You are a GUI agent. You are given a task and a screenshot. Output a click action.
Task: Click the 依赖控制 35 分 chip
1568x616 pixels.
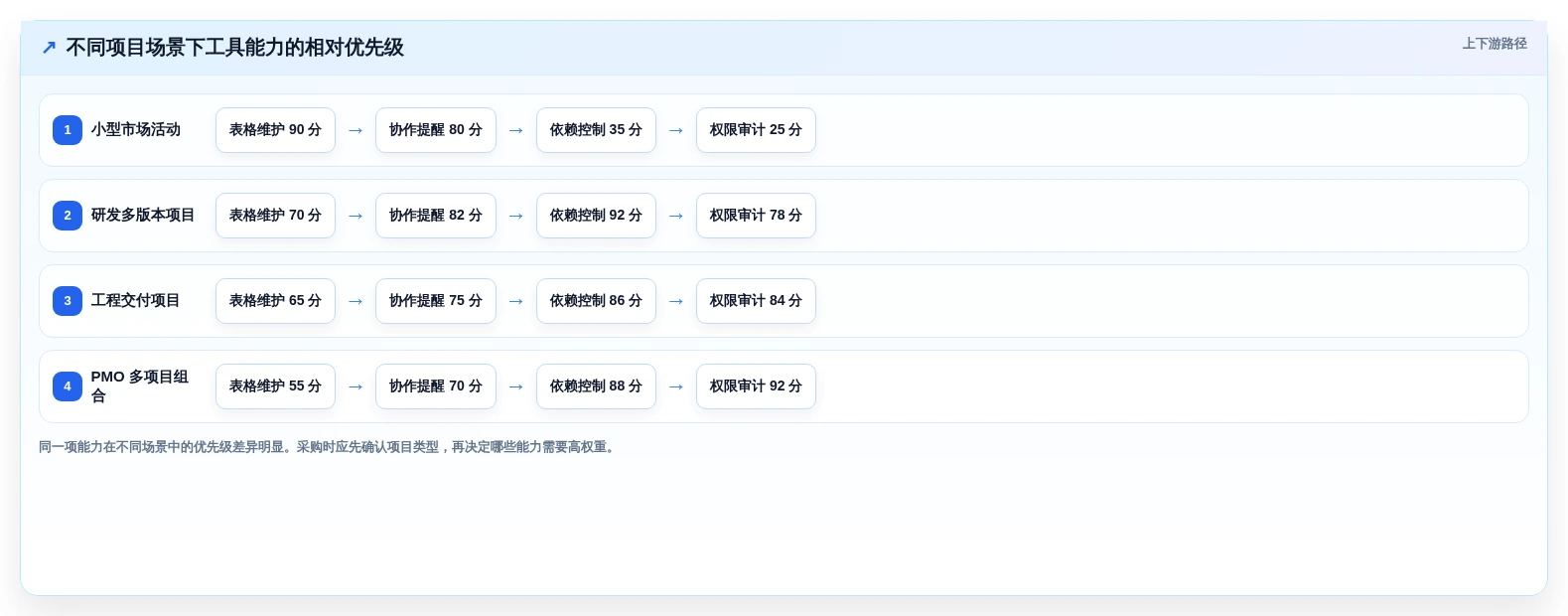tap(596, 130)
